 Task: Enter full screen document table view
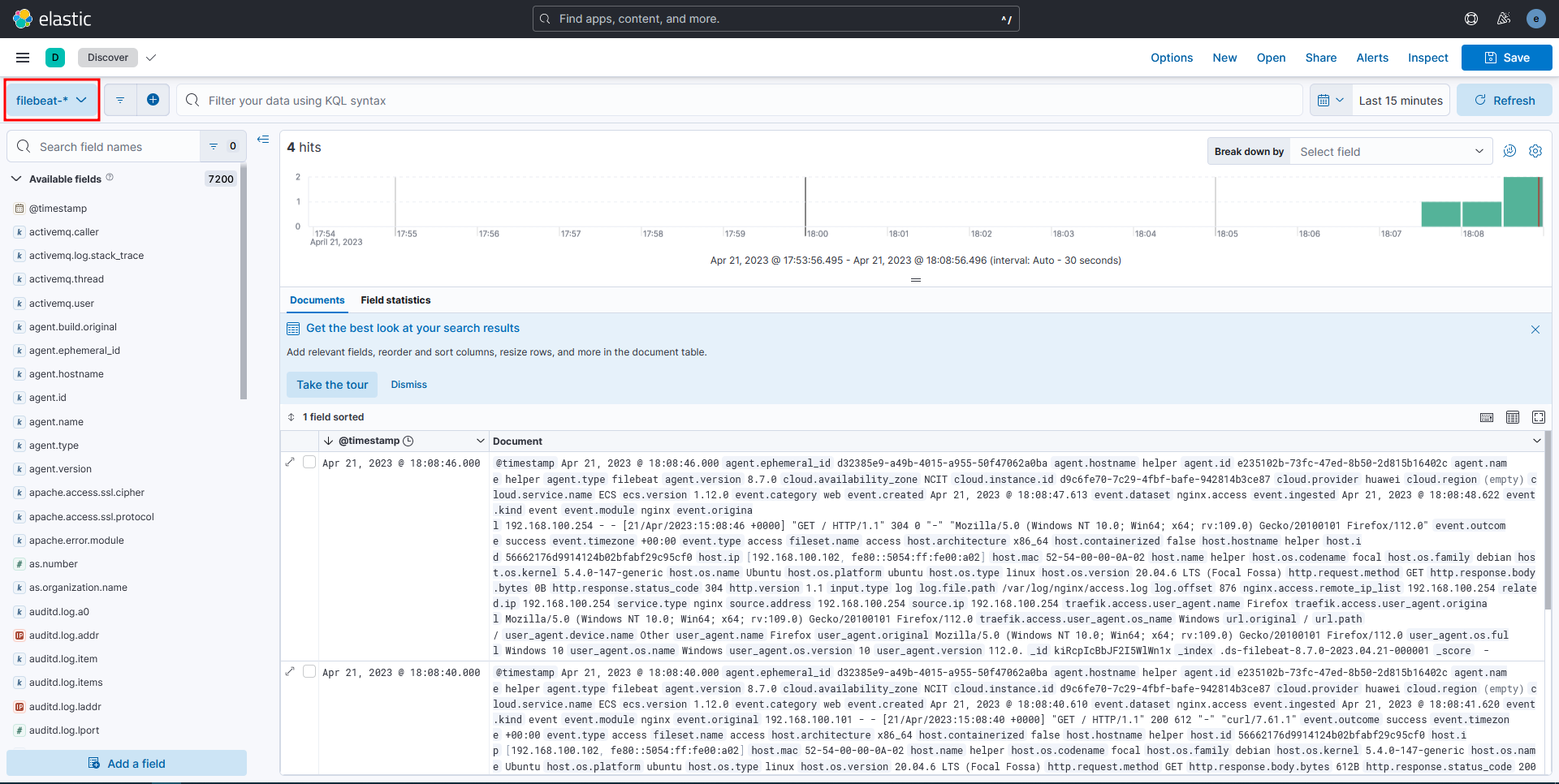click(1538, 417)
